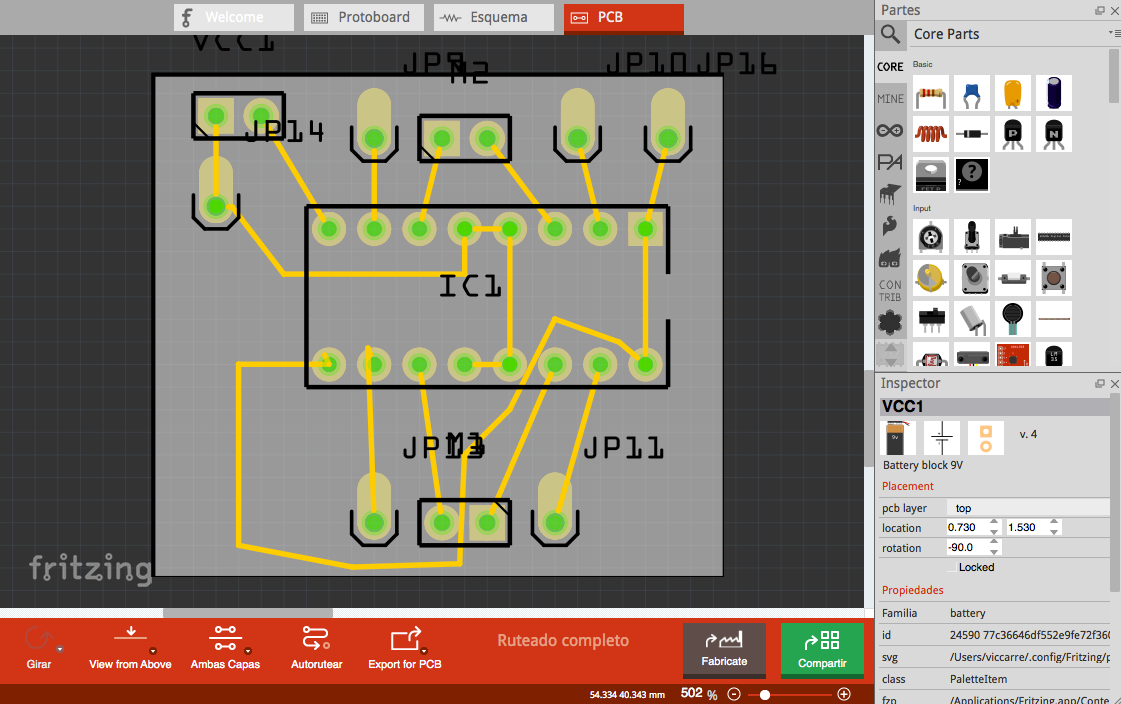This screenshot has height=704, width=1121.
Task: Adjust the zoom slider at the bottom
Action: [764, 693]
